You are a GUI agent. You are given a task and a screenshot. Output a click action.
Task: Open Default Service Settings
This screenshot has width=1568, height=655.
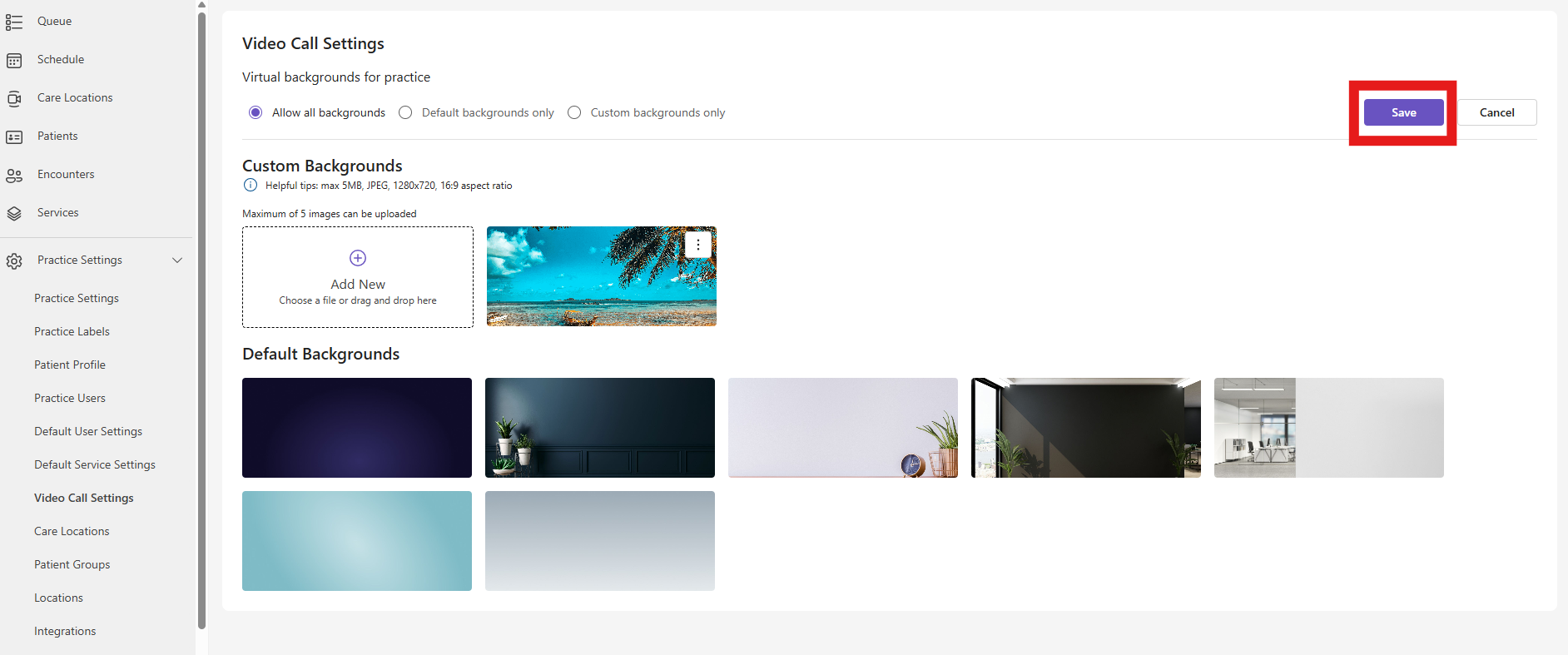pos(95,464)
